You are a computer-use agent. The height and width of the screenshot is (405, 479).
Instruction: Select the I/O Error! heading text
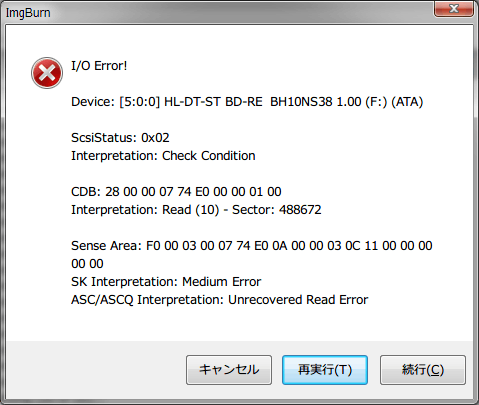pos(99,66)
